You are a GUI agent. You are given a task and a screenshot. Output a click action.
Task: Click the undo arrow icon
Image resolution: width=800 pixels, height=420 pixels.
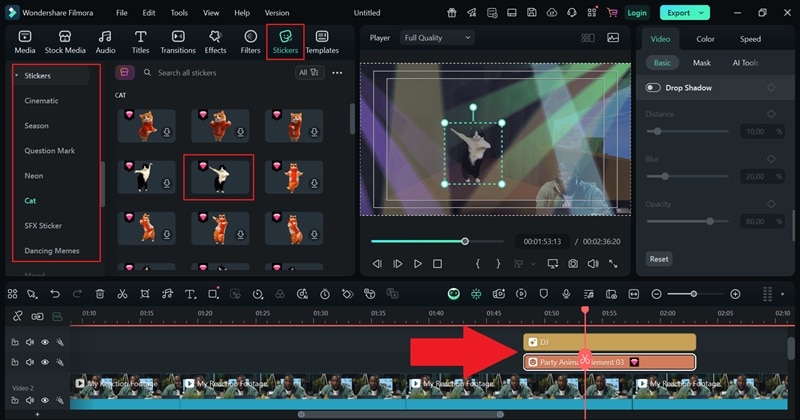click(55, 293)
